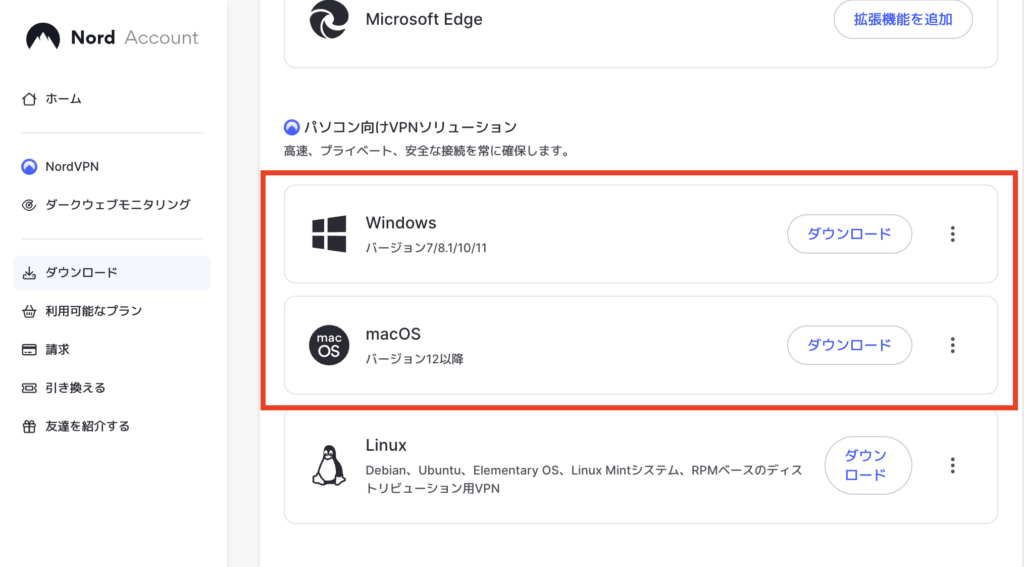Click the Windows logo icon

[x=328, y=234]
